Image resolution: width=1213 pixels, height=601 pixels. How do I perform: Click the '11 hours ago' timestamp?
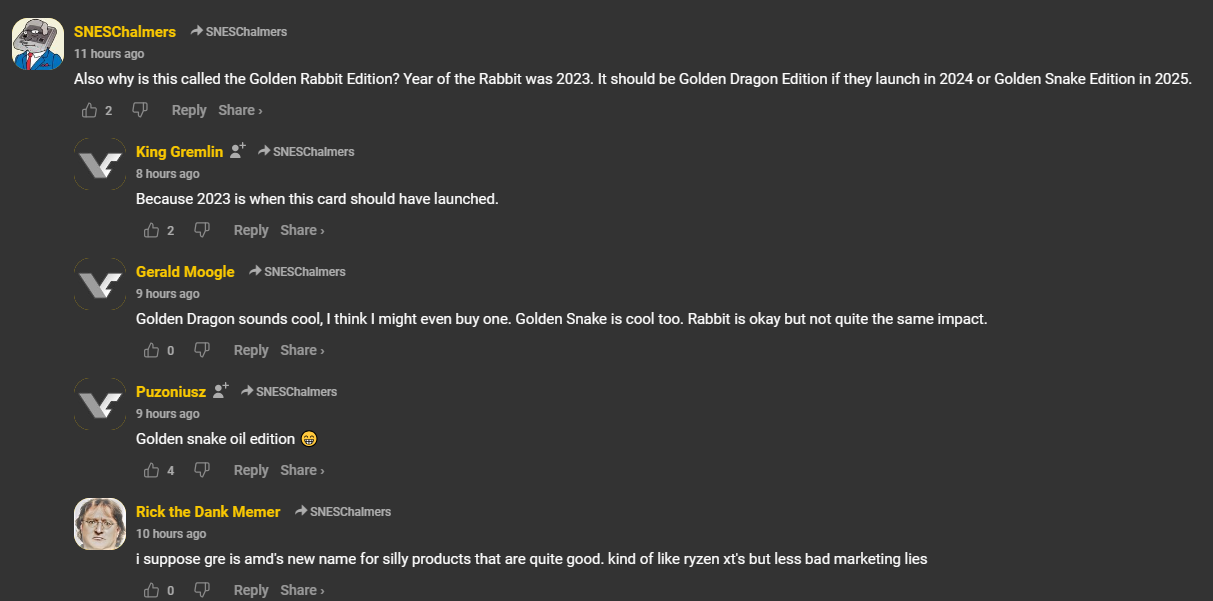(x=109, y=54)
